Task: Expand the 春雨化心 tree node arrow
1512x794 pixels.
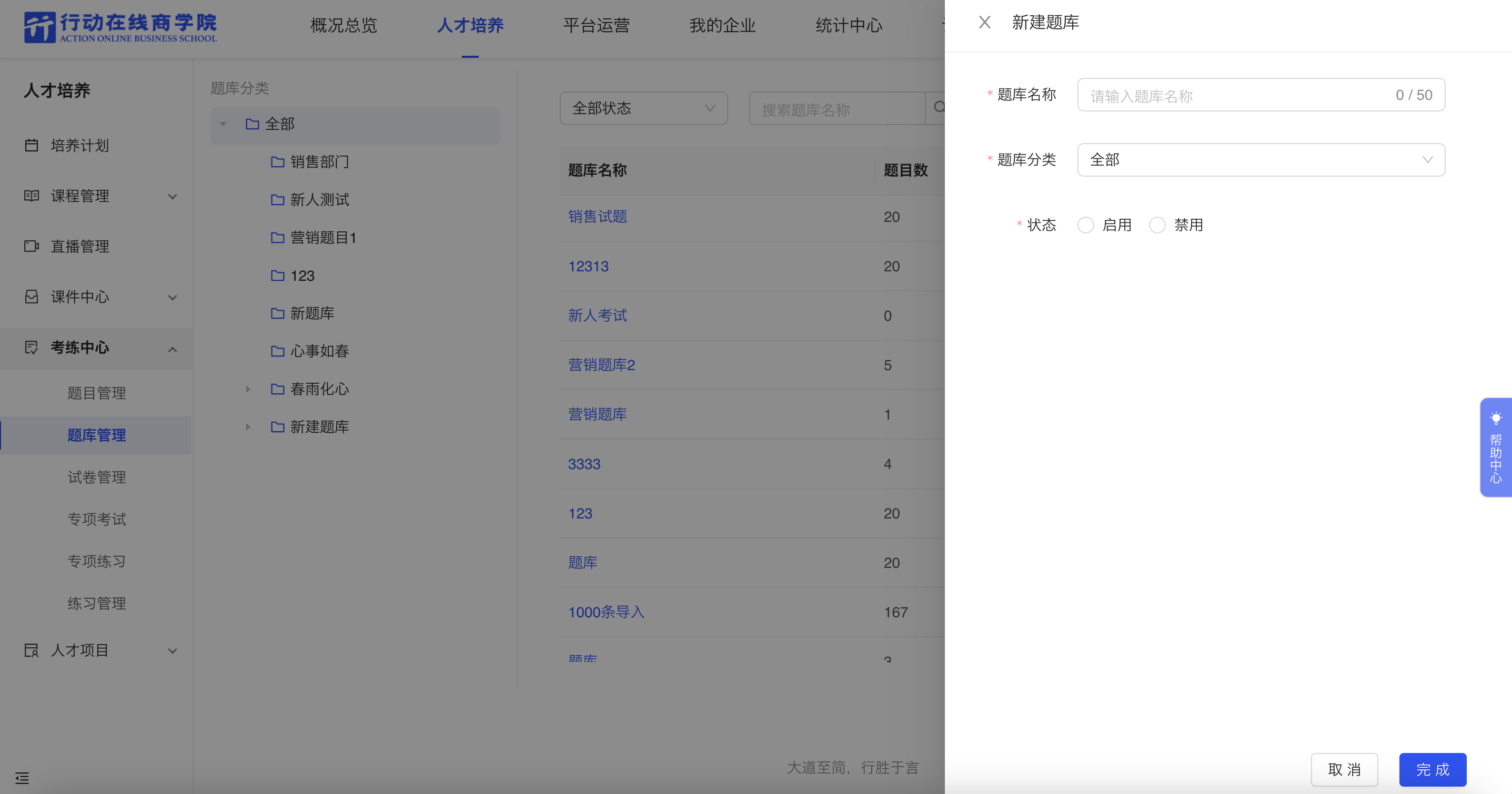Action: pos(248,389)
